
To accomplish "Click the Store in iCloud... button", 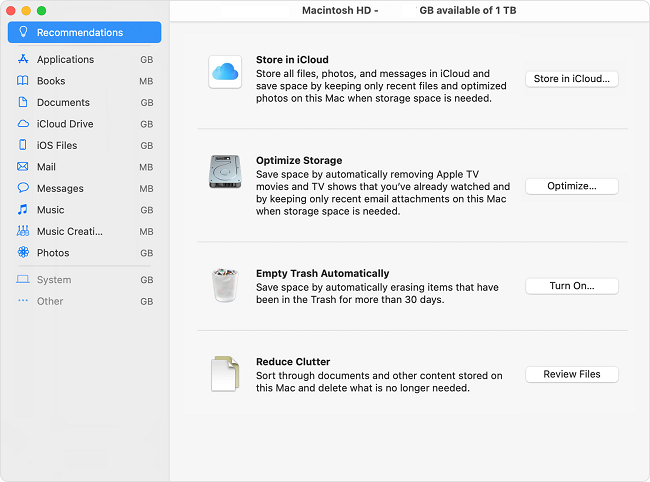I will pos(572,79).
